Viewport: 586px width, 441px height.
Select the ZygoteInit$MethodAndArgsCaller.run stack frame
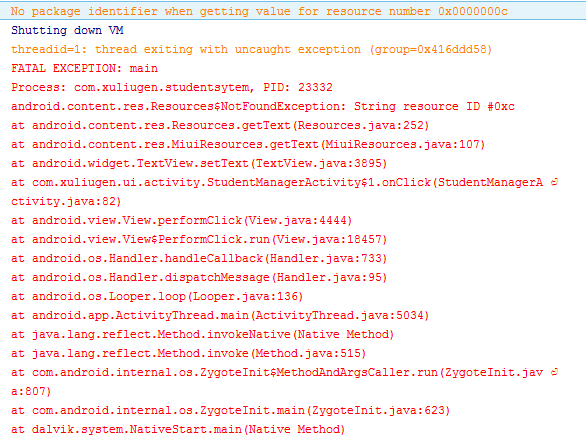coord(284,382)
